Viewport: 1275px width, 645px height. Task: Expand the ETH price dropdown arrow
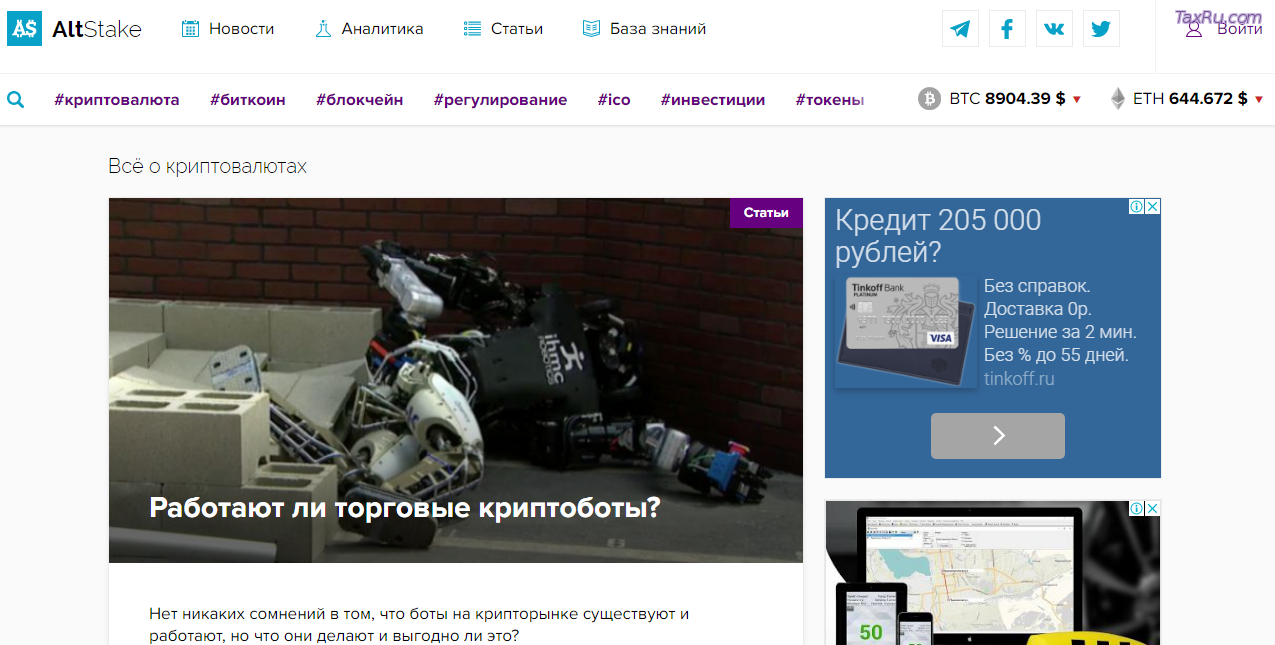coord(1259,100)
